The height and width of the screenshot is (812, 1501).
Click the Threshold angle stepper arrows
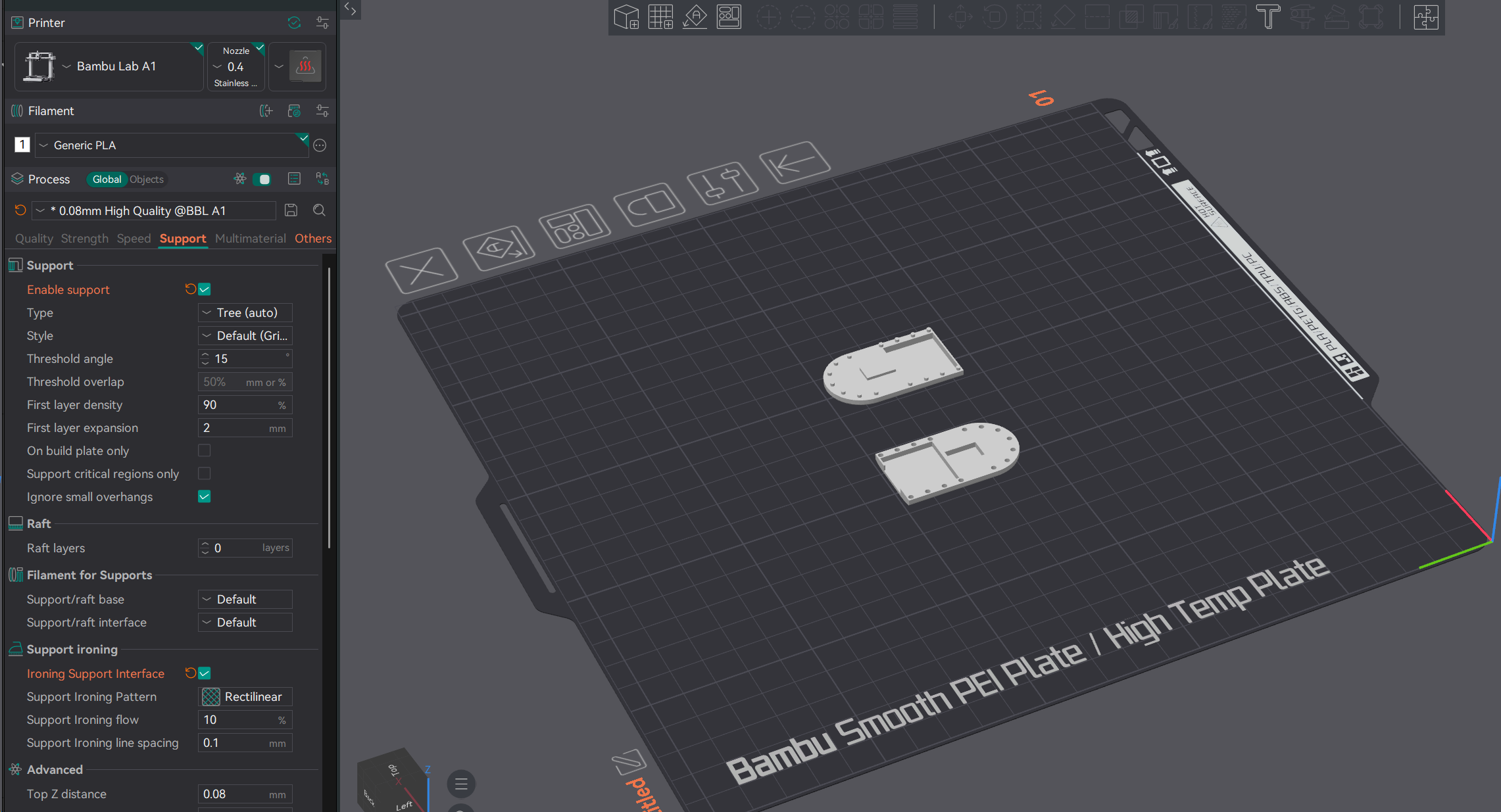coord(205,358)
